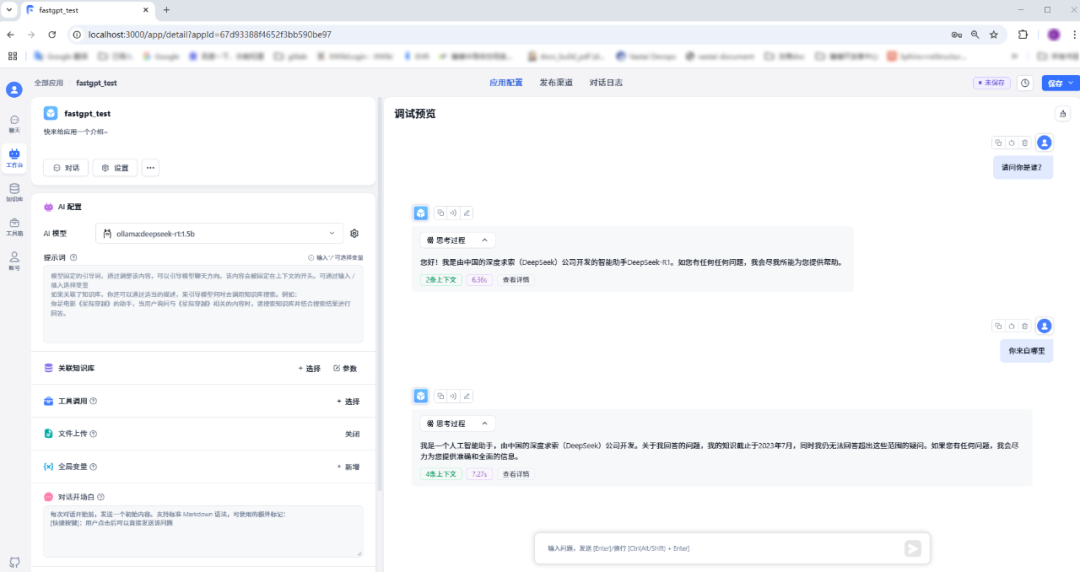Select the fastgpt_test browser tab
Screen dimensions: 1080x572
click(87, 10)
